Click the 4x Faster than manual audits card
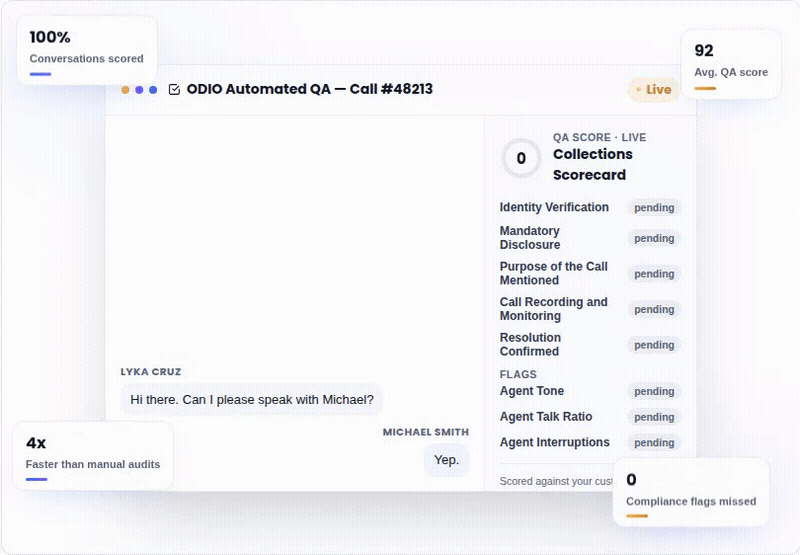800x555 pixels. pos(93,456)
